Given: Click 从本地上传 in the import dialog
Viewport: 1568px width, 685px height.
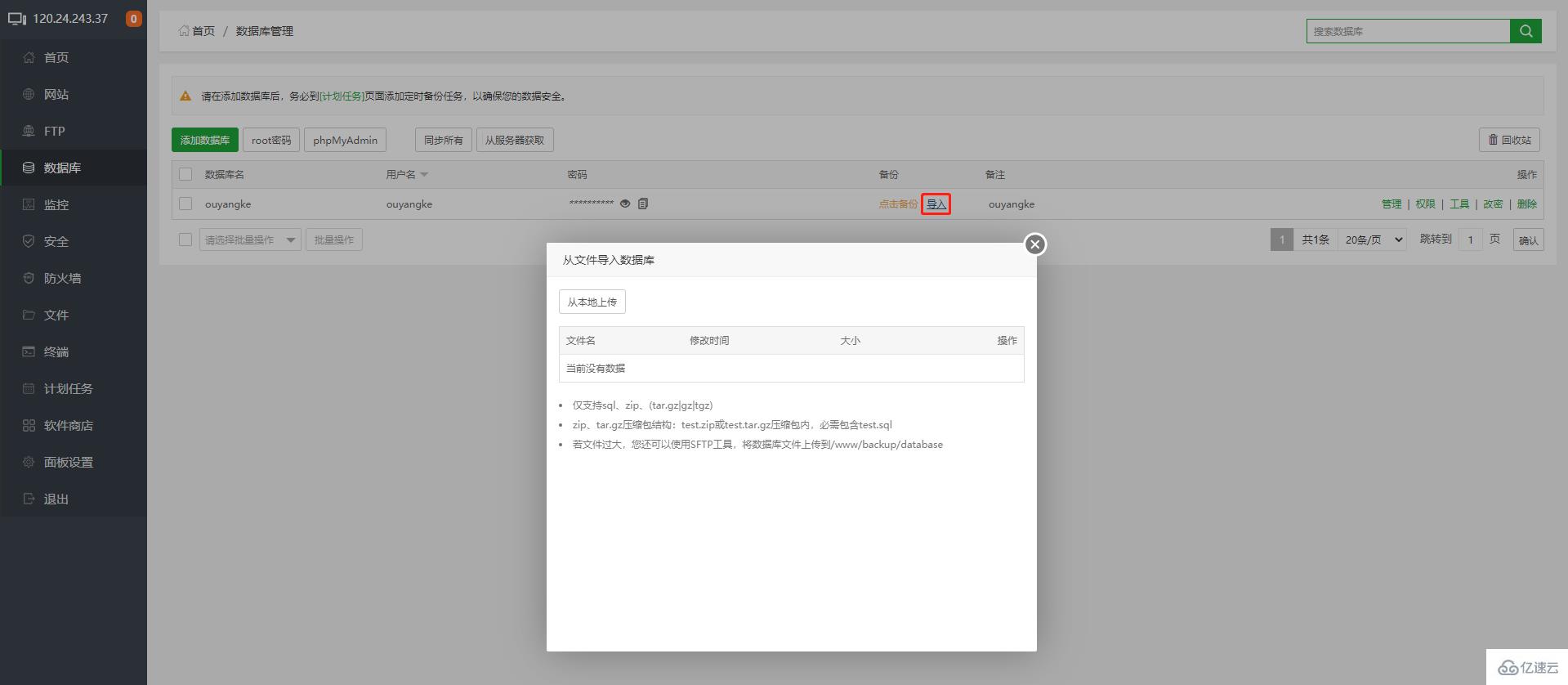Looking at the screenshot, I should tap(592, 302).
